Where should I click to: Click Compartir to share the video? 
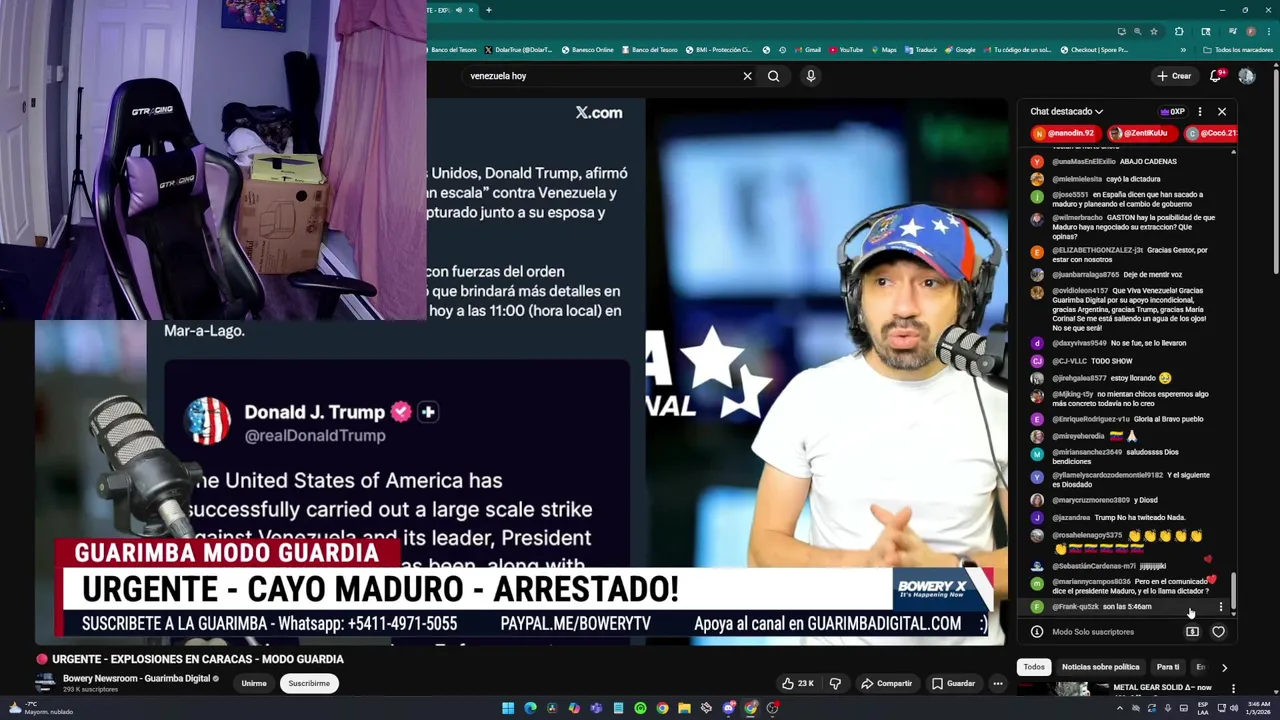(x=887, y=684)
